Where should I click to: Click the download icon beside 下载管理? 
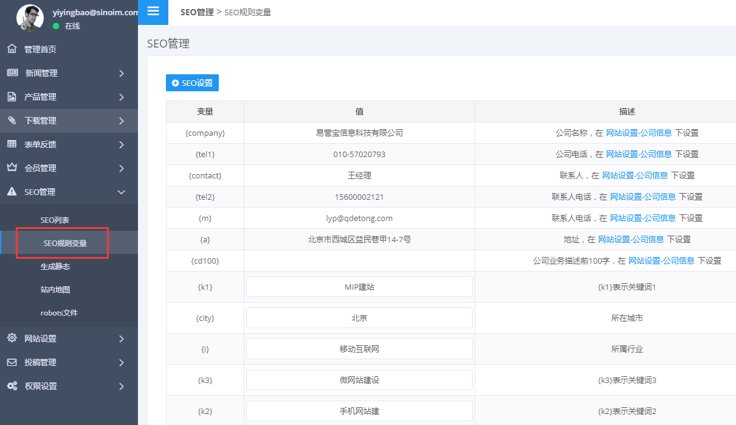(x=12, y=121)
